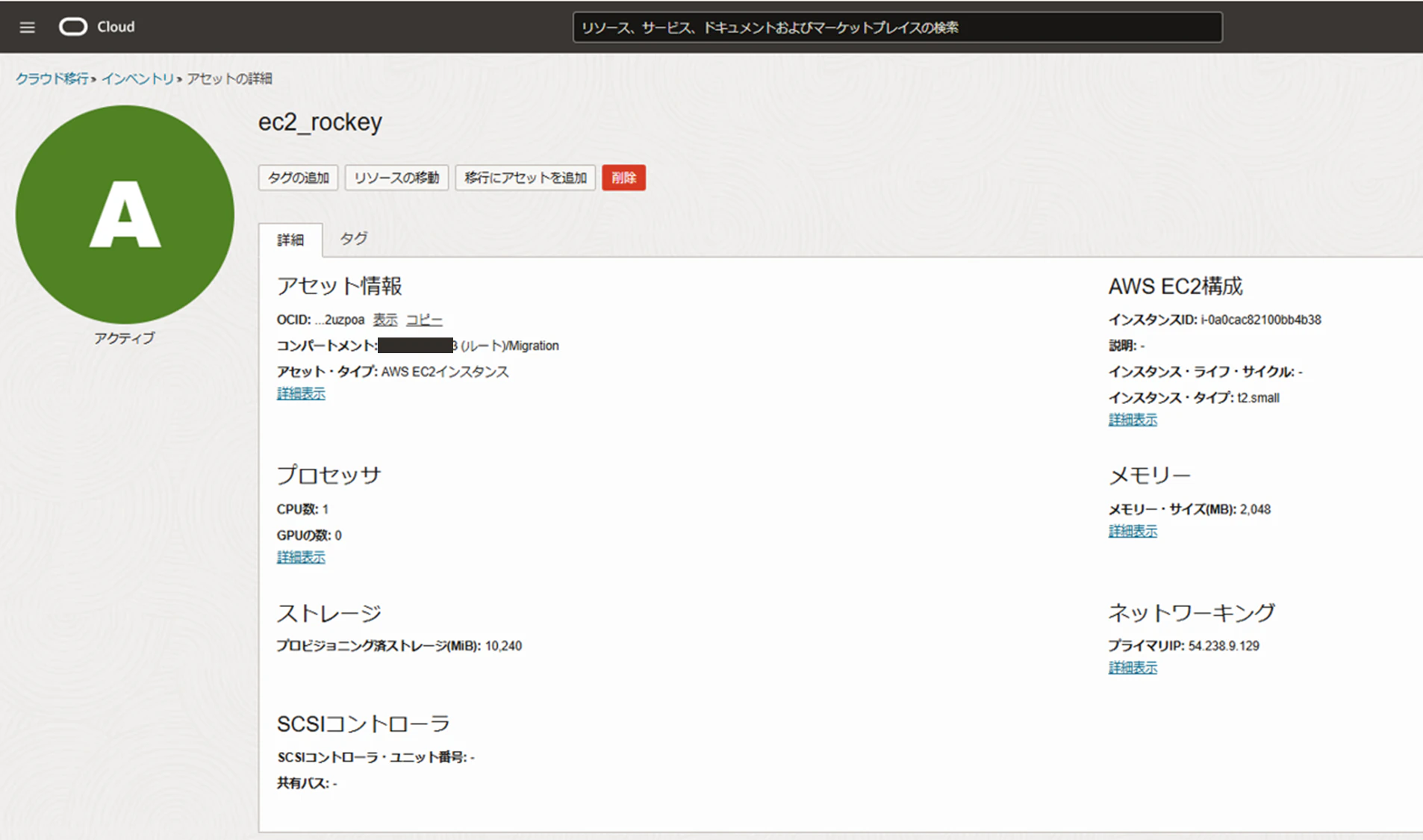Click the リソースの移動 button
The image size is (1423, 840).
[396, 178]
